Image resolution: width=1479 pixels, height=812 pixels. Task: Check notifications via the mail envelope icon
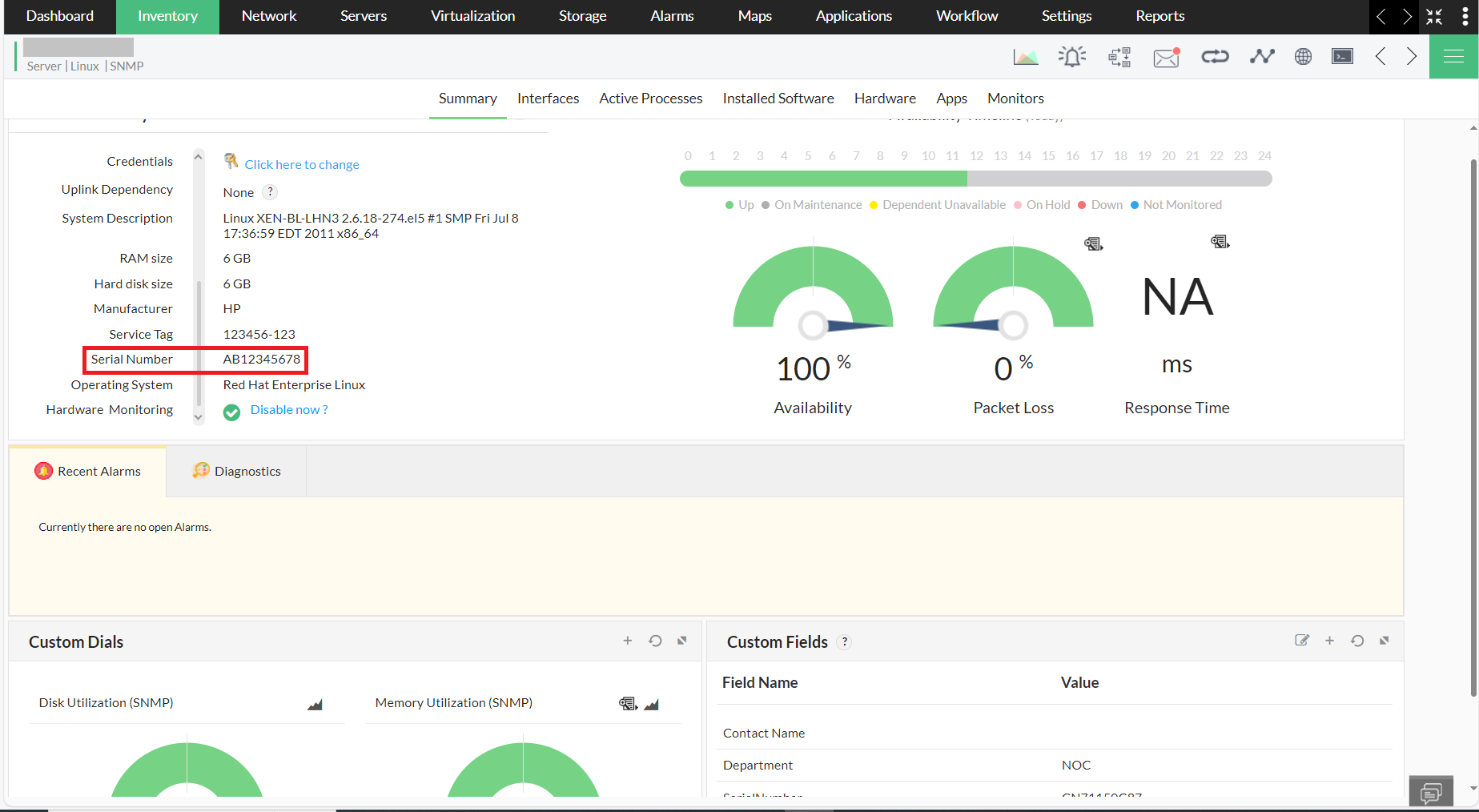click(1166, 56)
